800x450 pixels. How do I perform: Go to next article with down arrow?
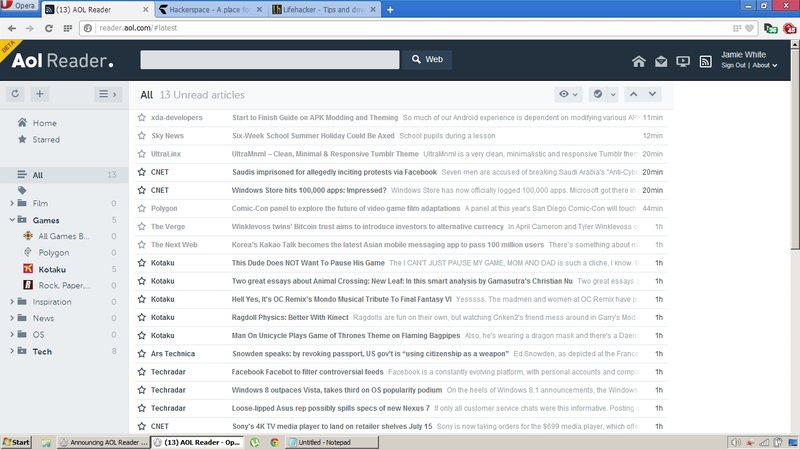pos(652,94)
